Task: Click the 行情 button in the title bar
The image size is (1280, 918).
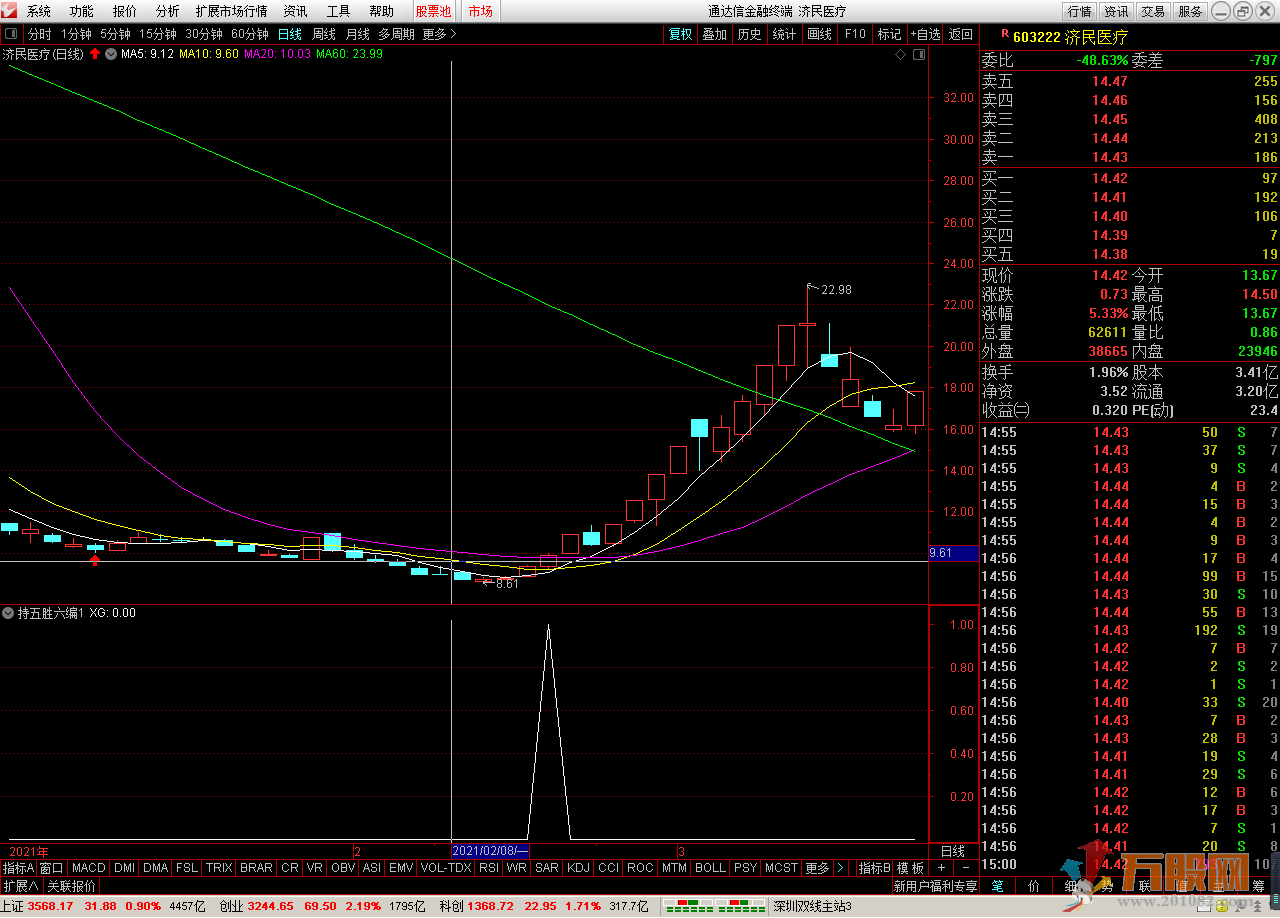Action: [1079, 12]
